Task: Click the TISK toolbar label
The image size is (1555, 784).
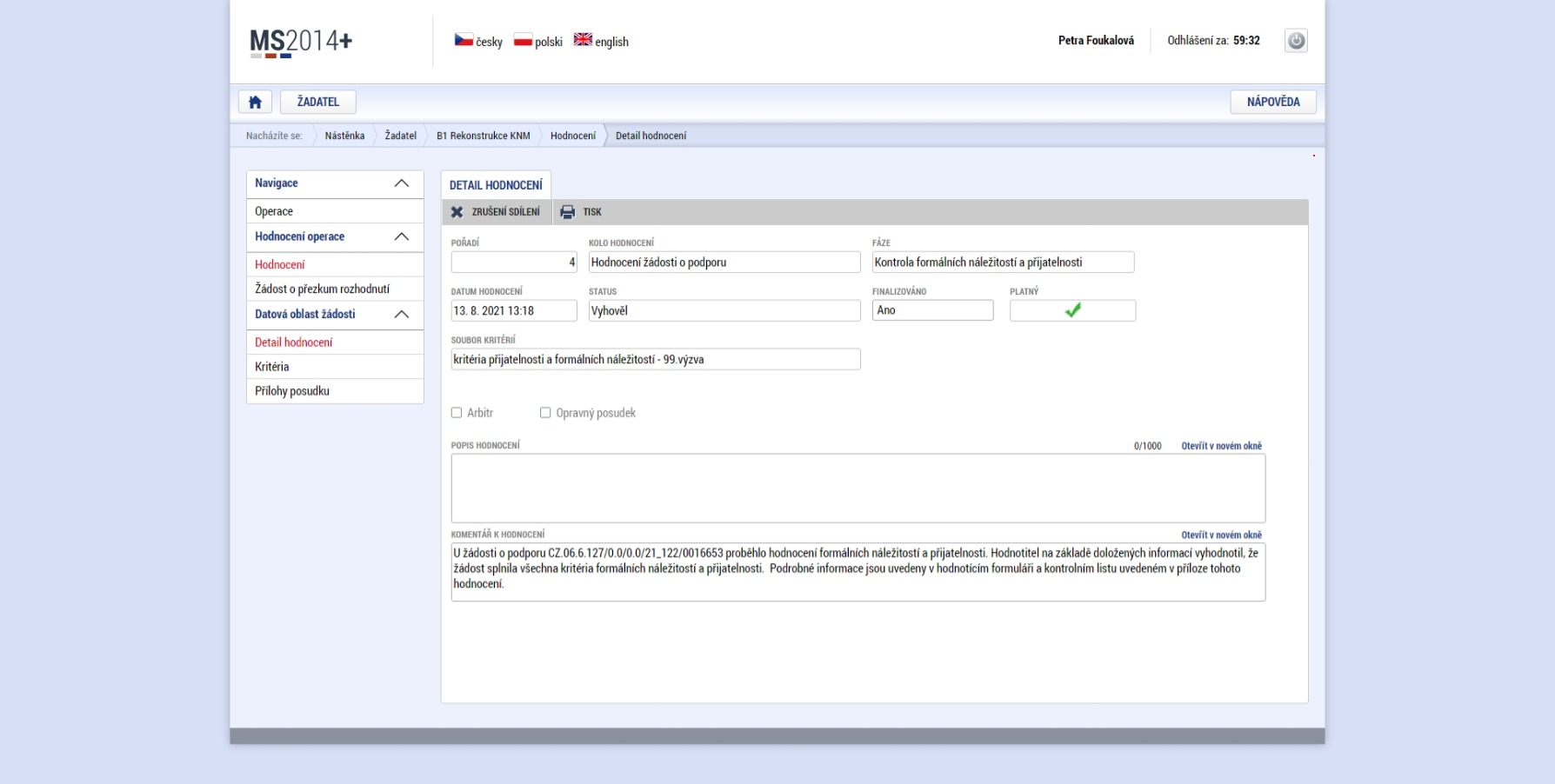Action: point(592,212)
